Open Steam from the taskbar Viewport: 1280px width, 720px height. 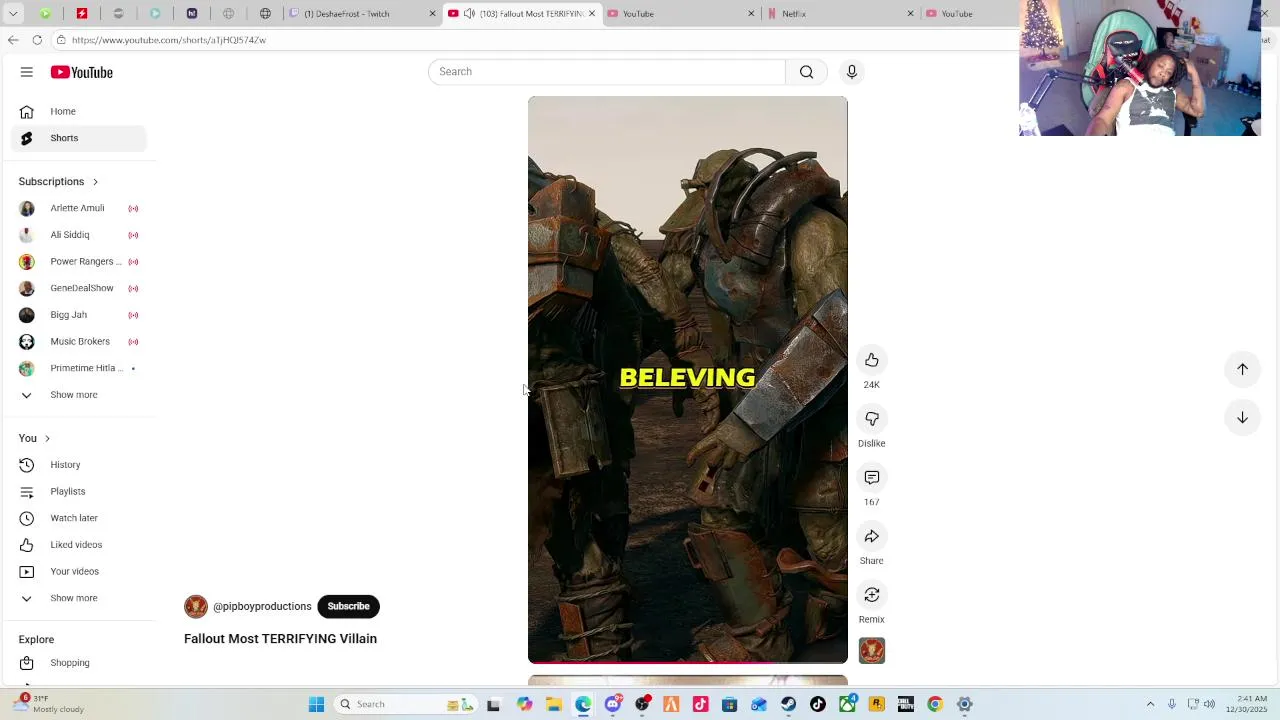(789, 704)
